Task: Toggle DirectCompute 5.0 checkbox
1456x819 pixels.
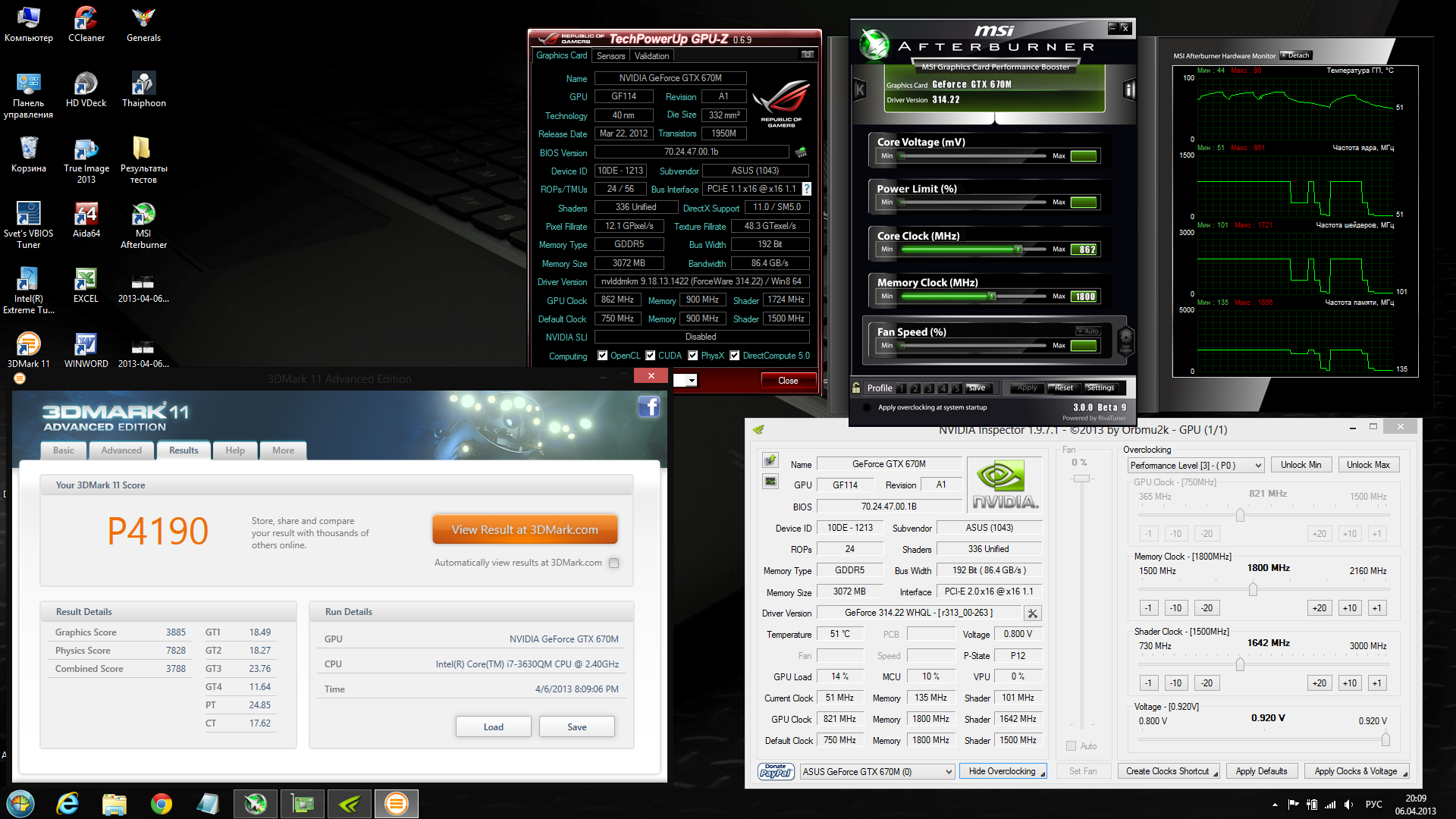Action: [734, 356]
